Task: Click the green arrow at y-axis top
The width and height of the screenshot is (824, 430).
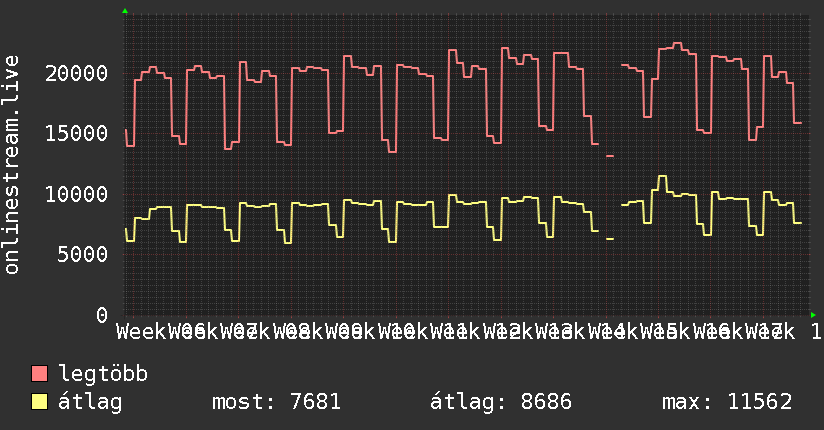Action: click(x=125, y=11)
